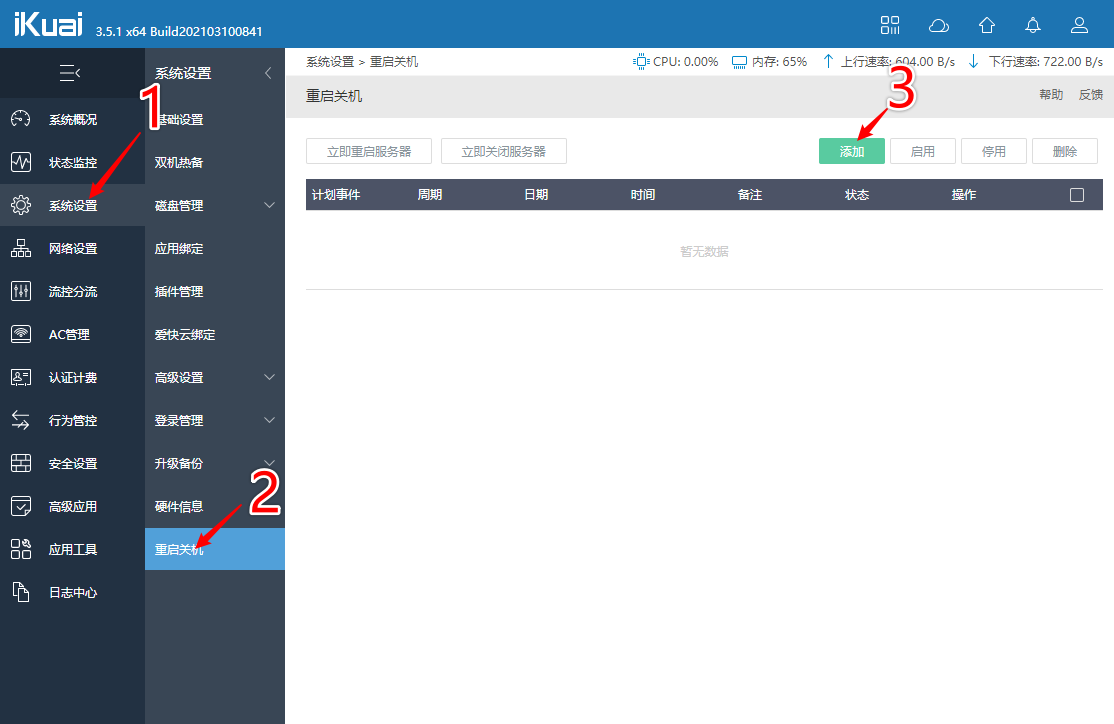
Task: Collapse the 系统设置 submenu panel chevron
Action: 268,72
